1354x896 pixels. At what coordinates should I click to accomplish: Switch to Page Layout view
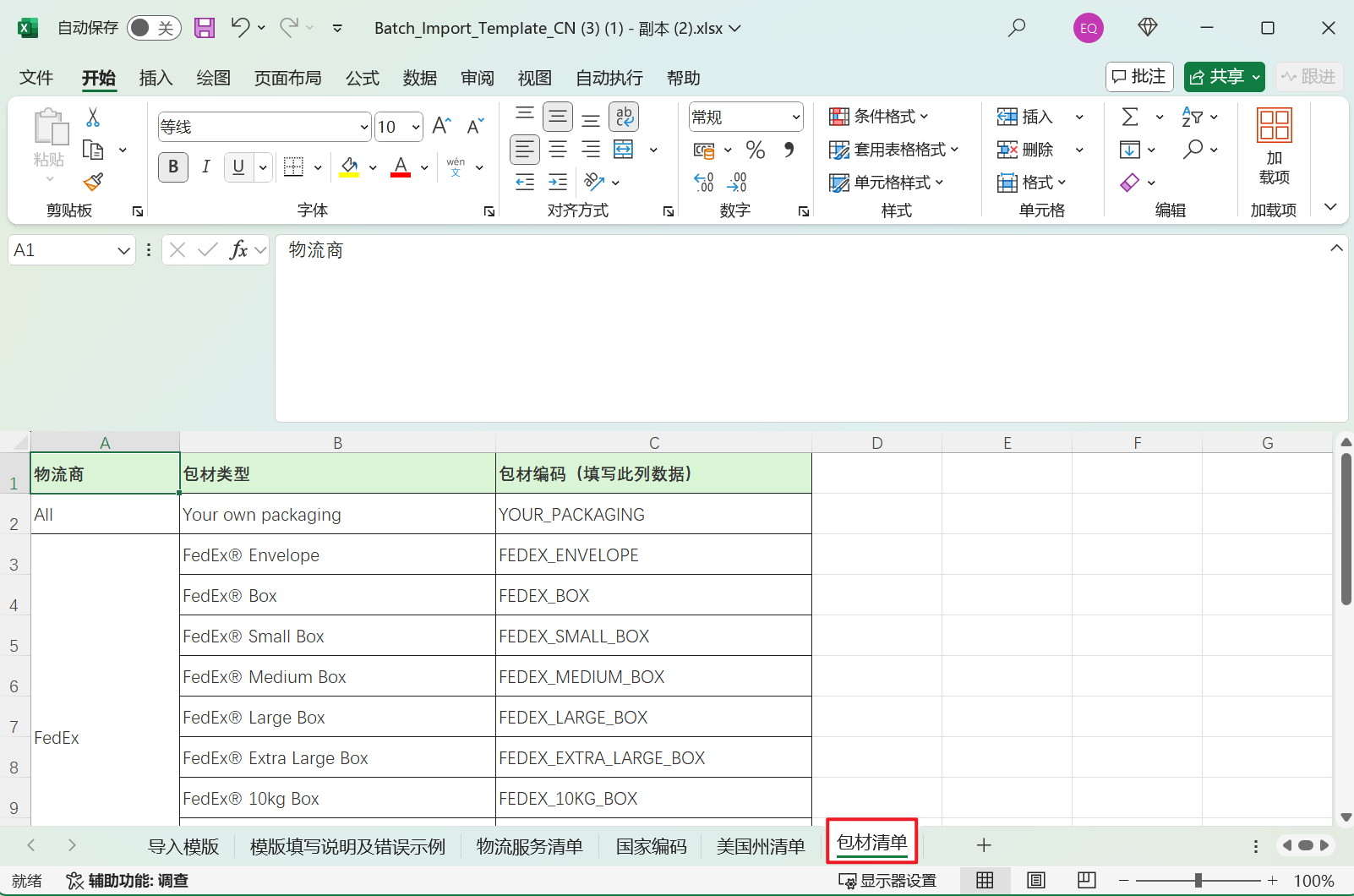pyautogui.click(x=1036, y=881)
